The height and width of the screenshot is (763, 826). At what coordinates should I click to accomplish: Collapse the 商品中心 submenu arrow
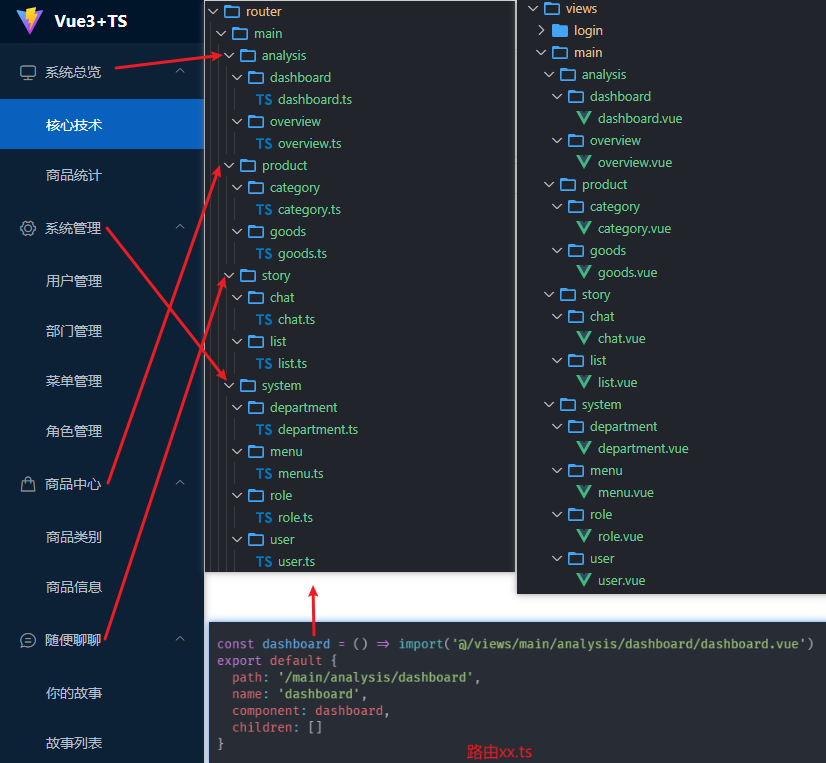(180, 483)
